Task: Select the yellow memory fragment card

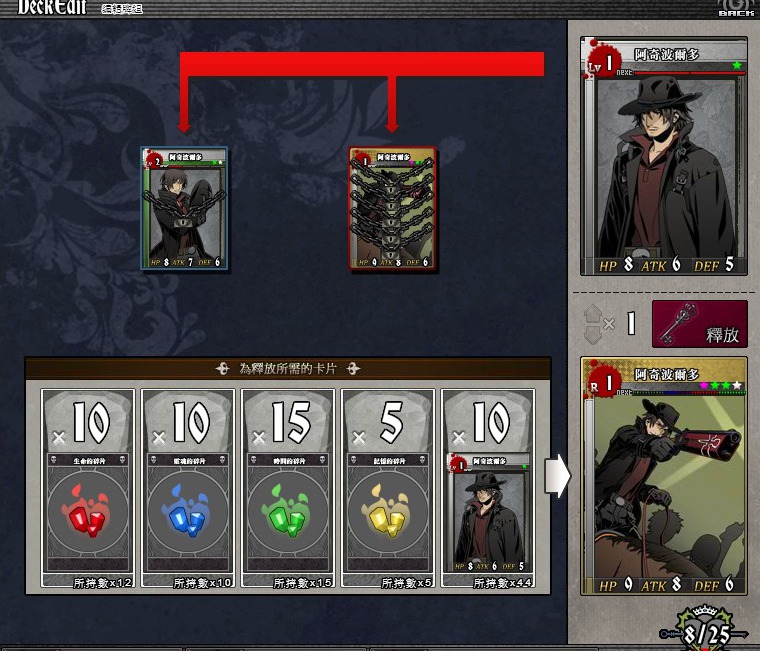Action: coord(388,488)
